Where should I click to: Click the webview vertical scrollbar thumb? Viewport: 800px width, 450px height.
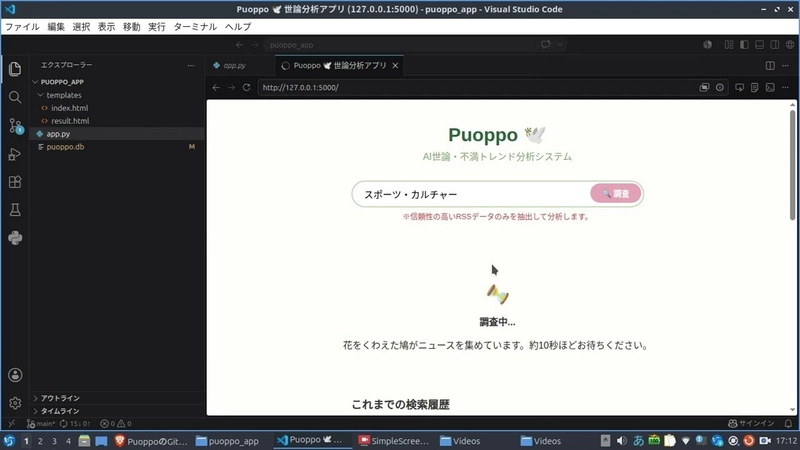[x=792, y=164]
